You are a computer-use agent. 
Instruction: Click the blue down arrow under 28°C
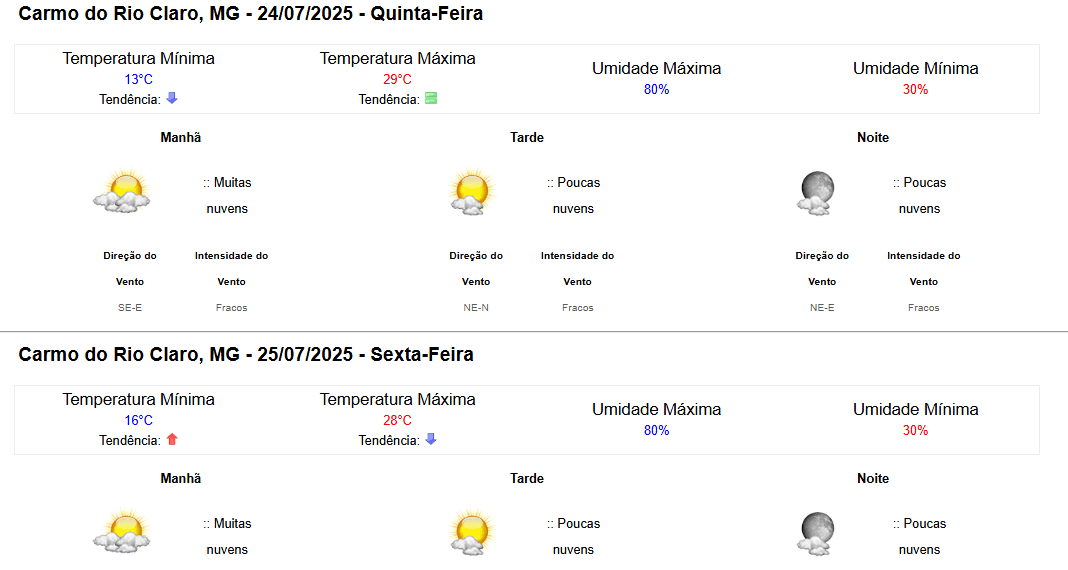(x=430, y=439)
